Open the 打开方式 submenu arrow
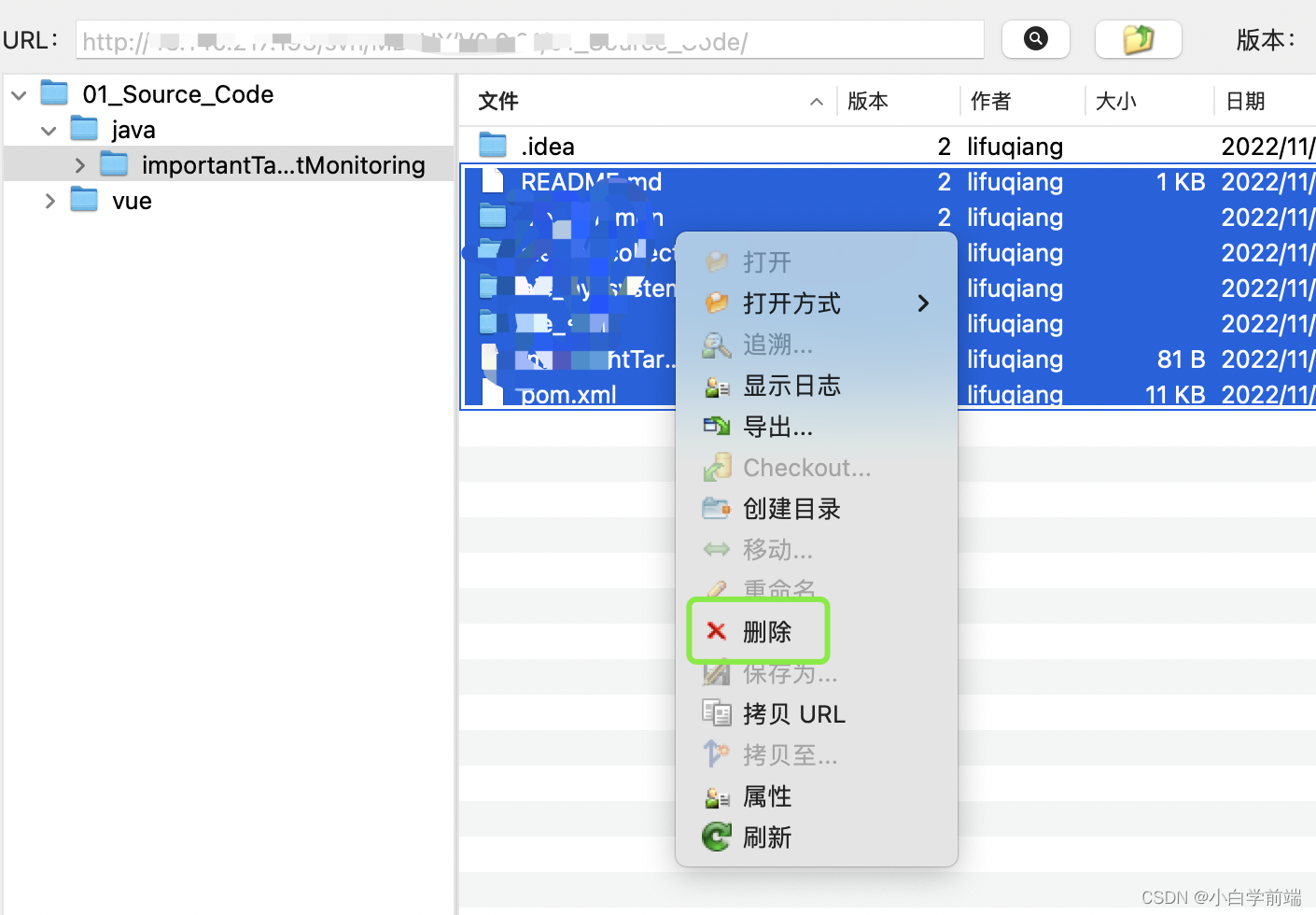 [x=923, y=303]
